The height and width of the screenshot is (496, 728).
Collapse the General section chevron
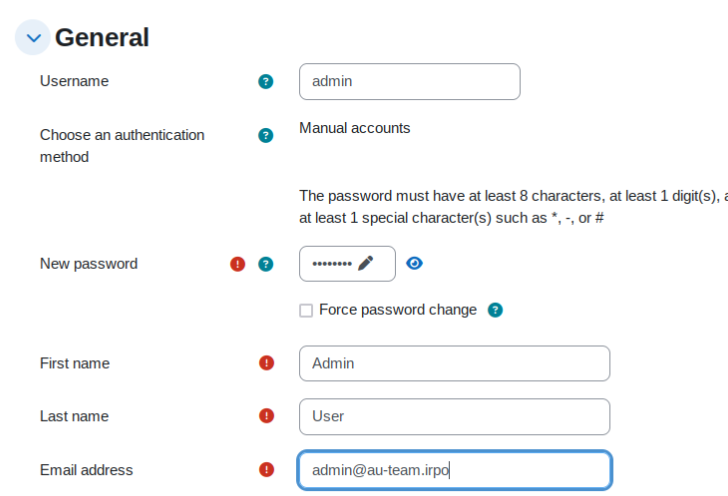(x=34, y=38)
